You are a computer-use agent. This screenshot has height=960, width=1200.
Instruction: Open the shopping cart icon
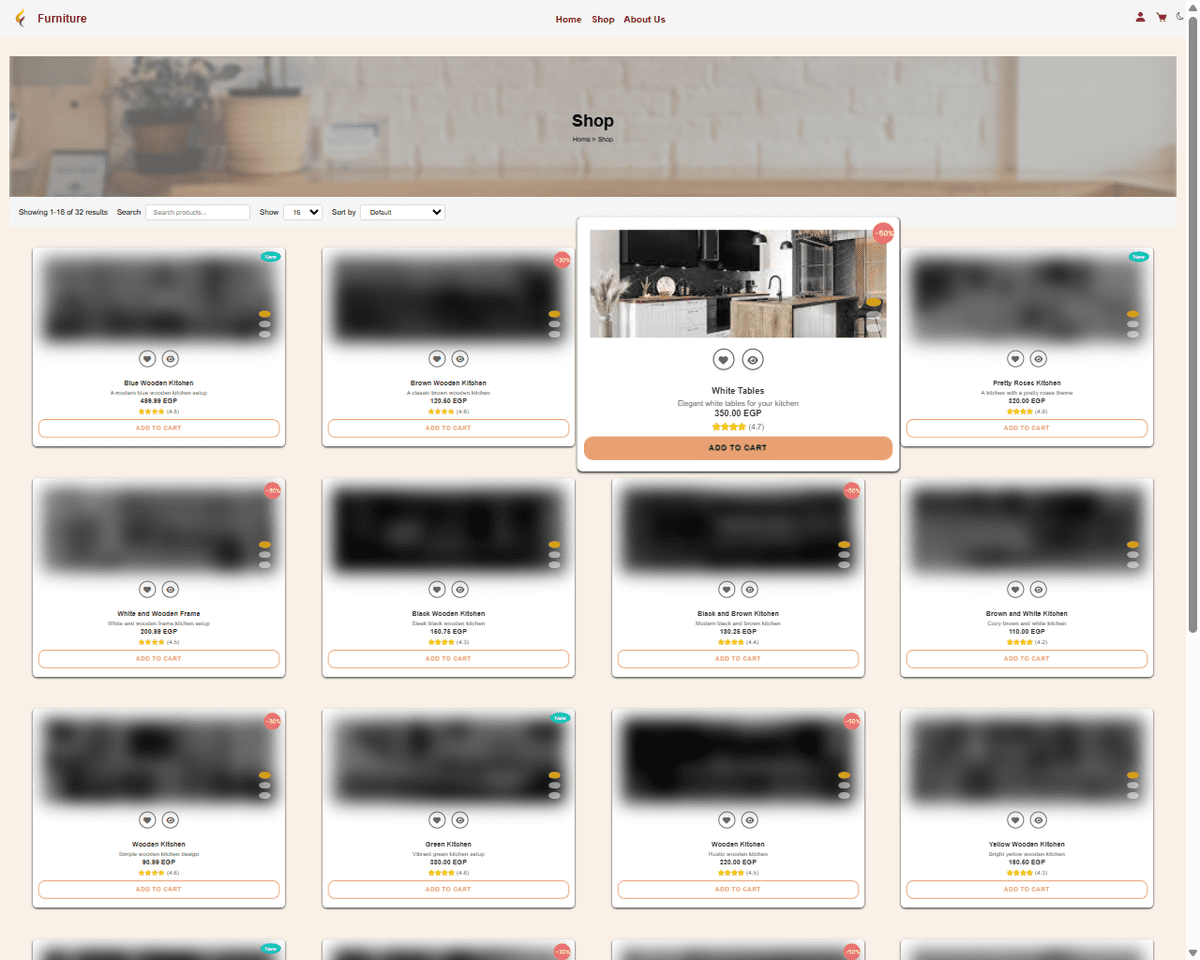tap(1161, 17)
